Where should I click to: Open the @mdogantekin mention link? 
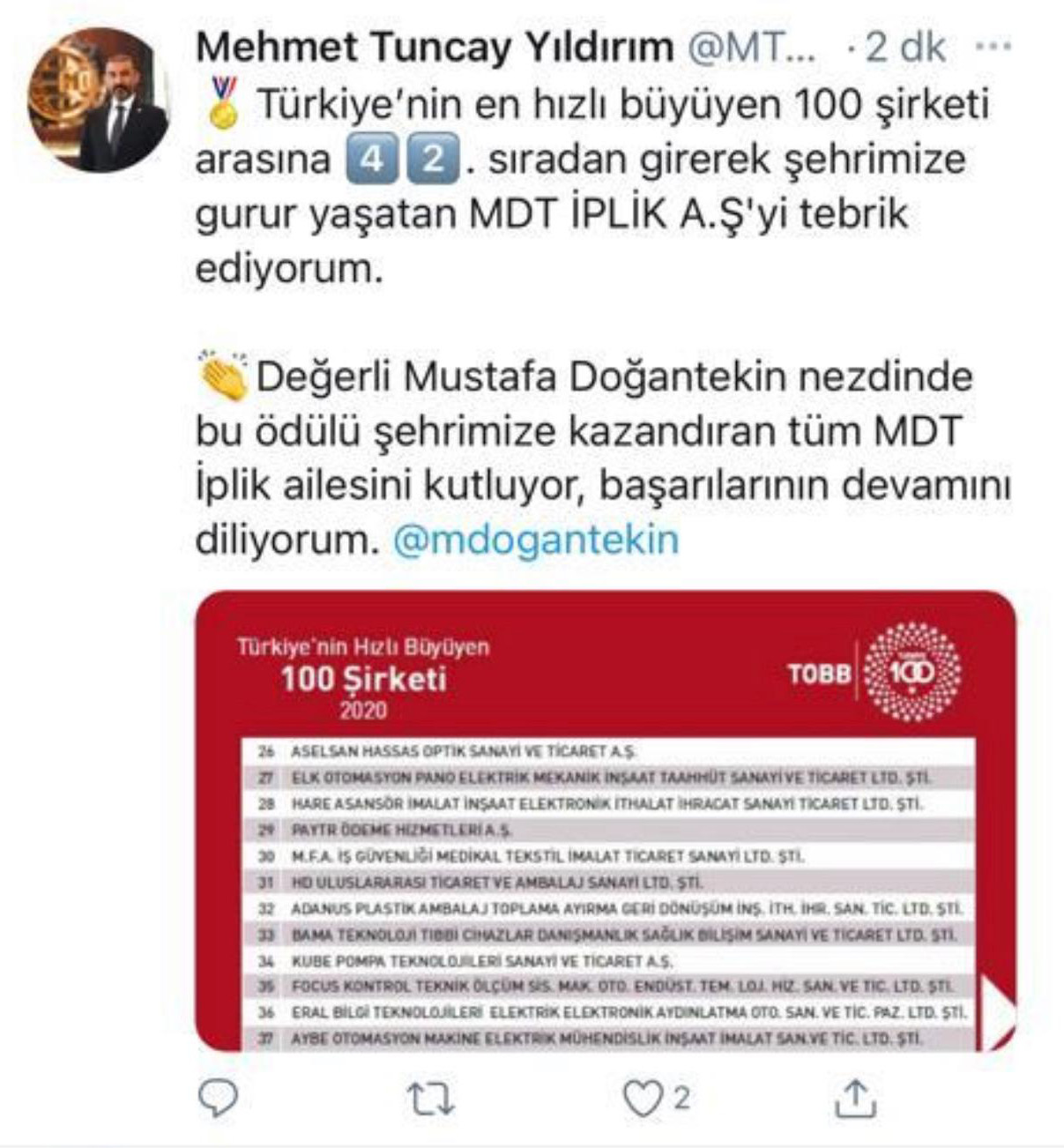pos(536,540)
